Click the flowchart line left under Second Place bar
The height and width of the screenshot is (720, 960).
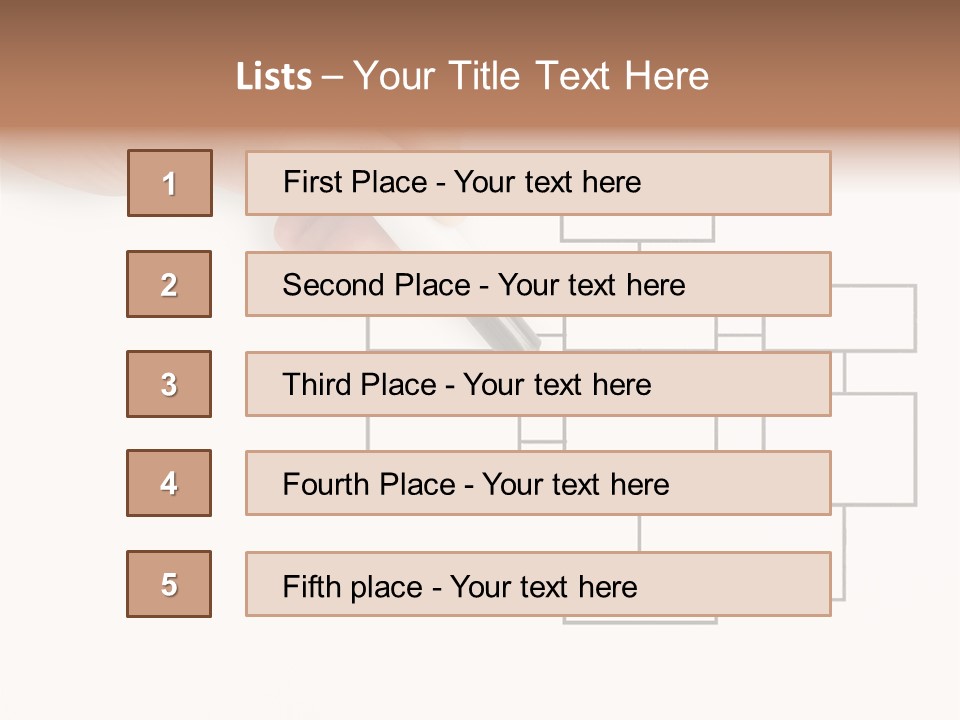click(x=368, y=333)
